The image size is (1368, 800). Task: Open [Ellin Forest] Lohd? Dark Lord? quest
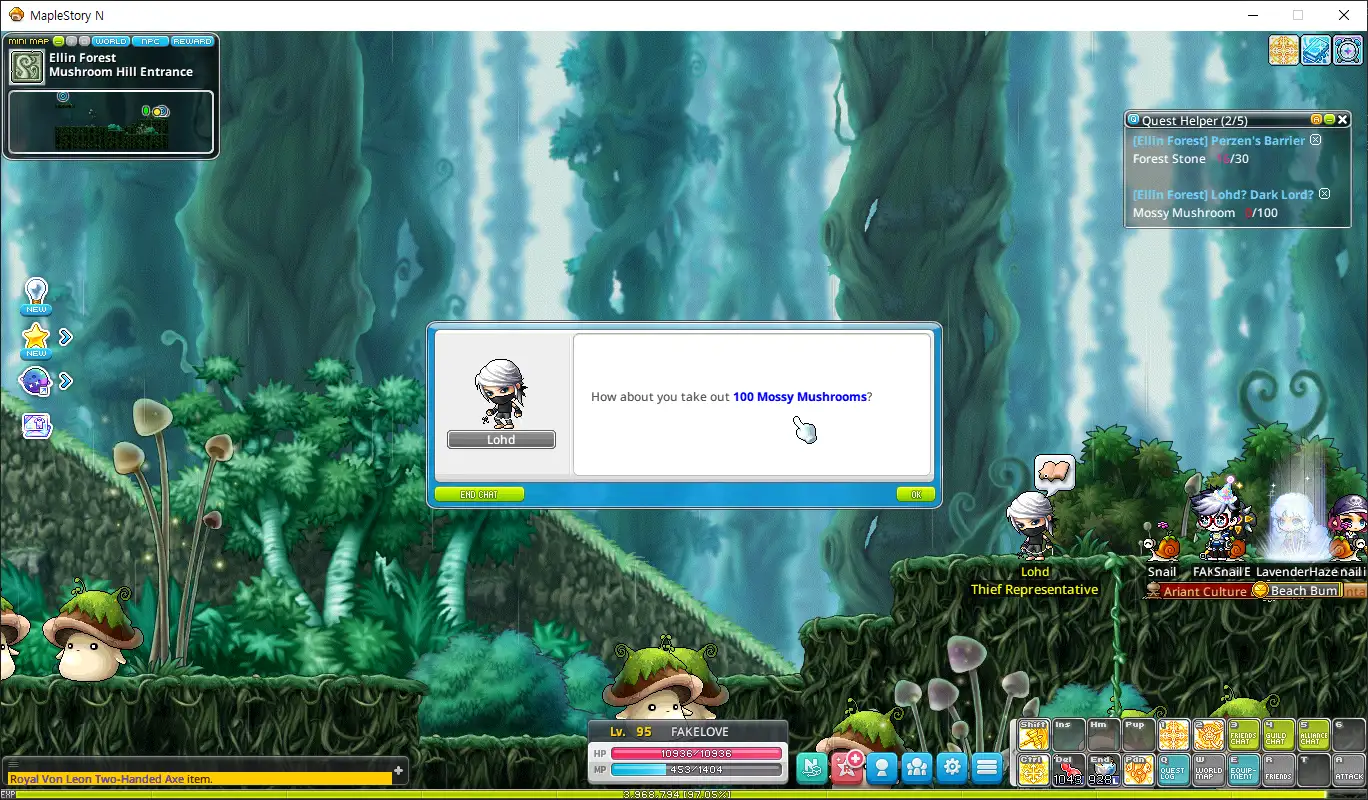[x=1222, y=195]
